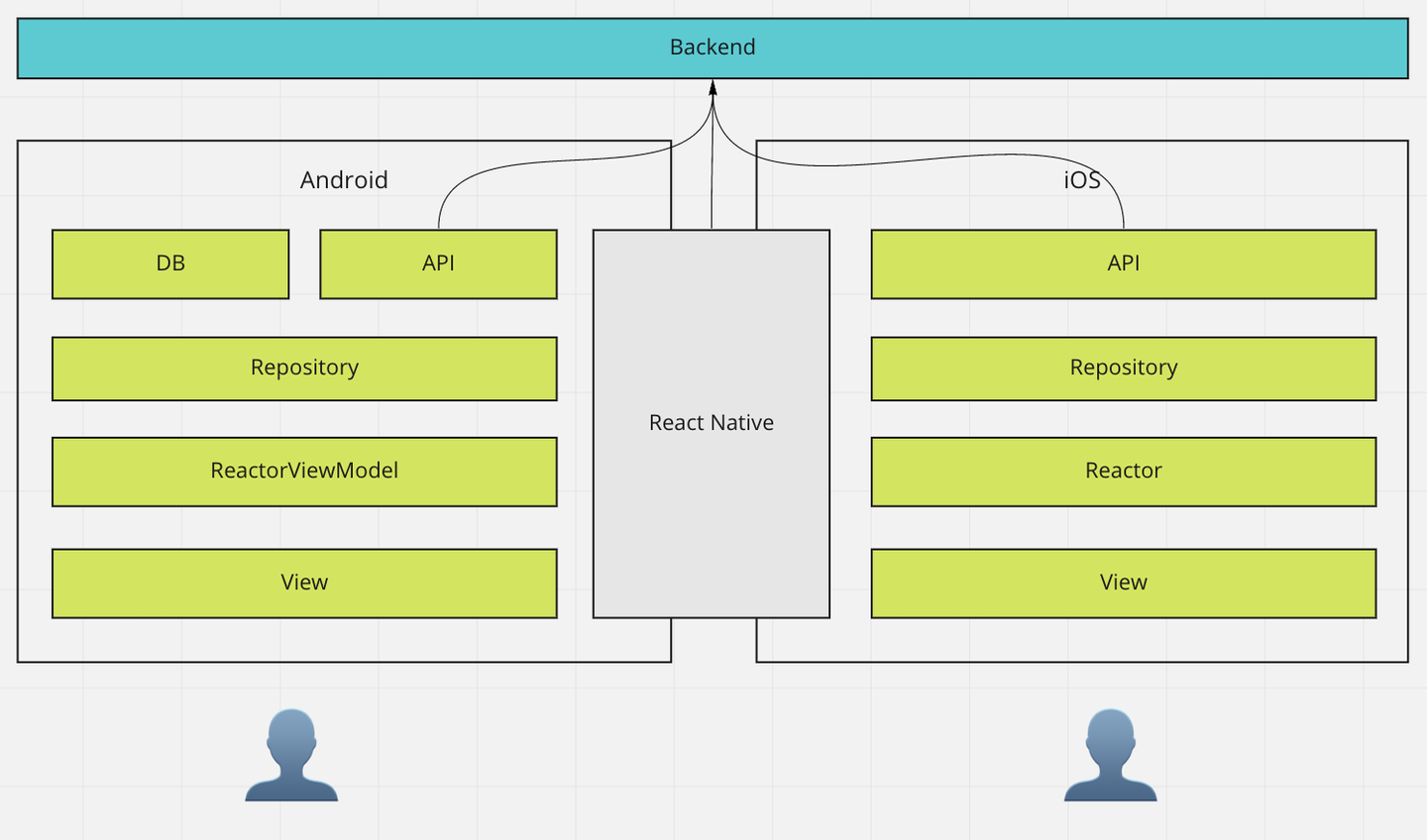Click the "iOS" container title
The width and height of the screenshot is (1427, 840).
1082,180
